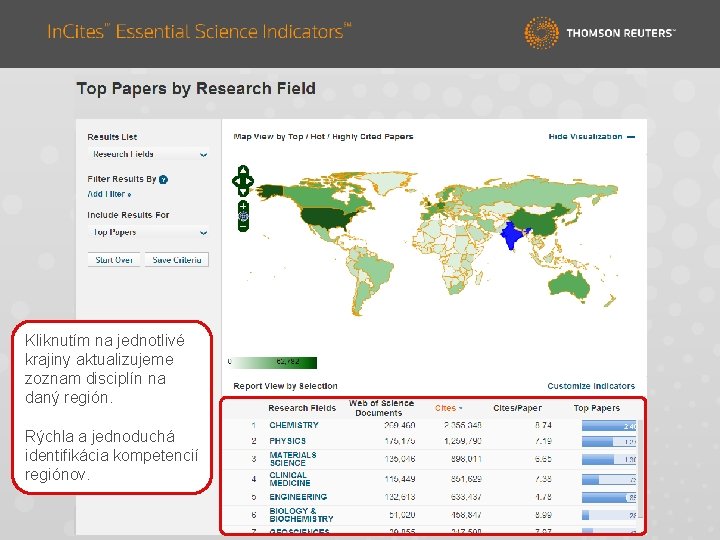Open the Include Results For Top Papers dropdown
The height and width of the screenshot is (540, 720).
coord(148,232)
